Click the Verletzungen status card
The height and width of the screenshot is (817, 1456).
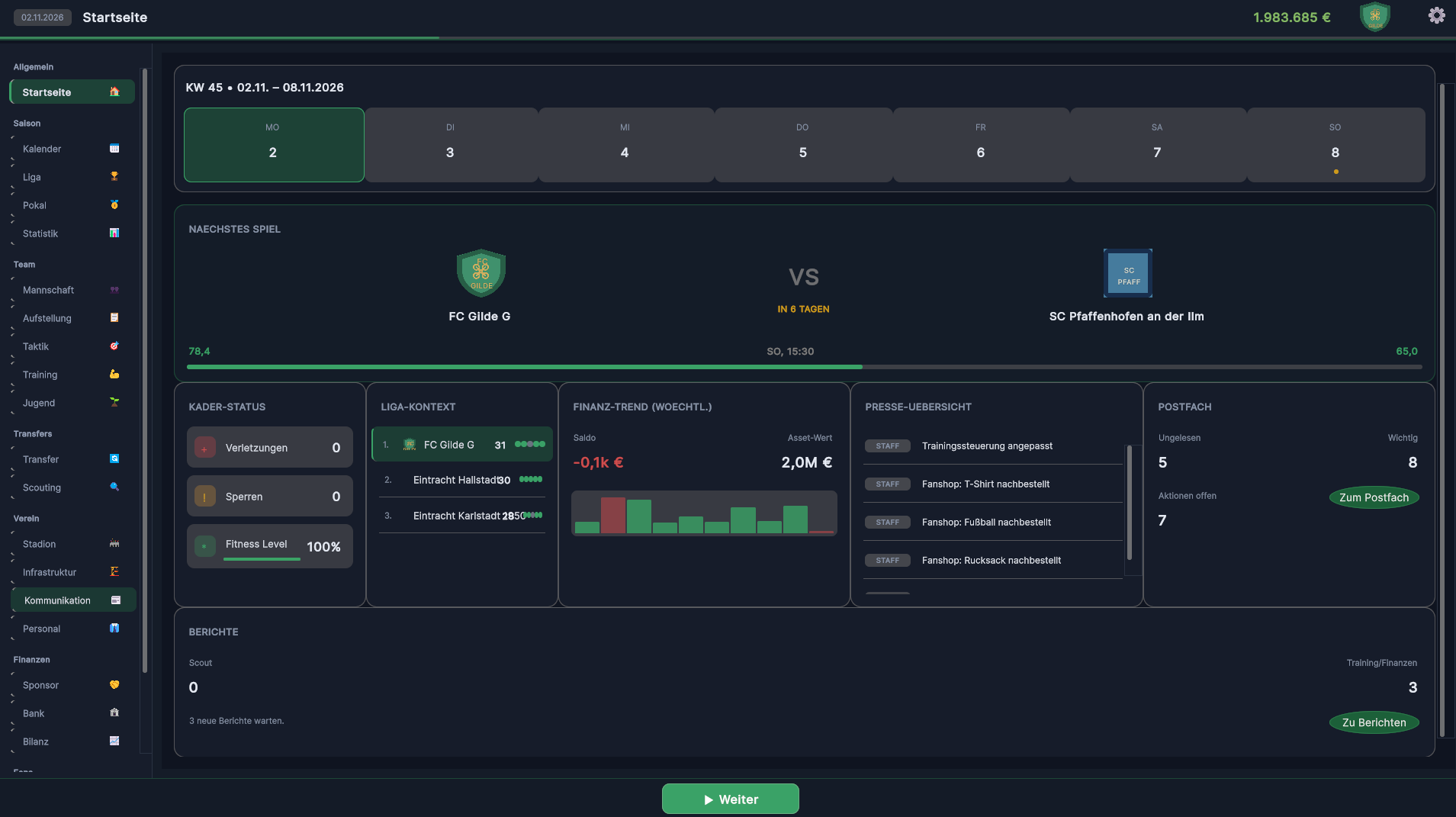[270, 447]
